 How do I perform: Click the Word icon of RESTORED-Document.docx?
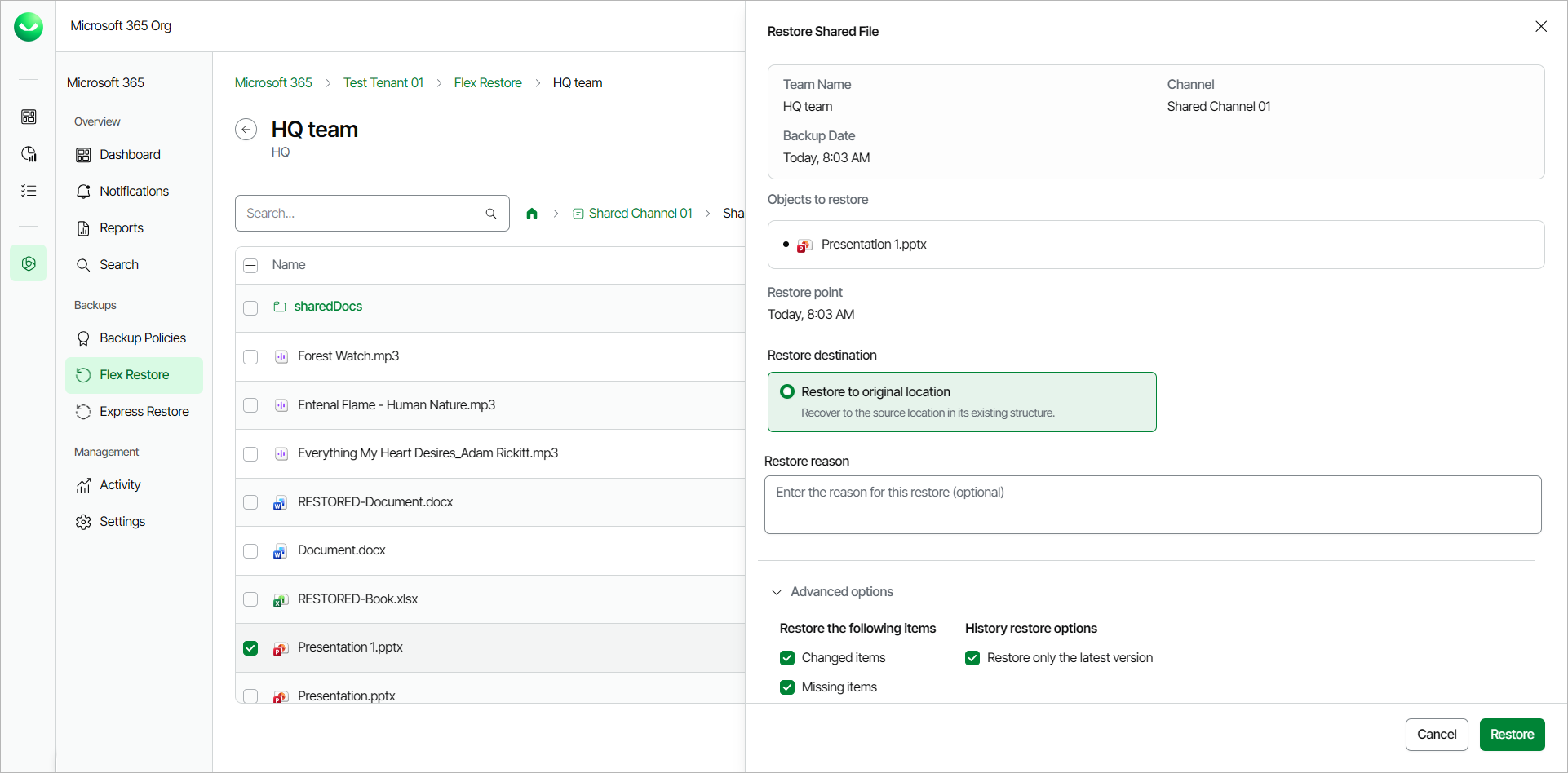280,502
